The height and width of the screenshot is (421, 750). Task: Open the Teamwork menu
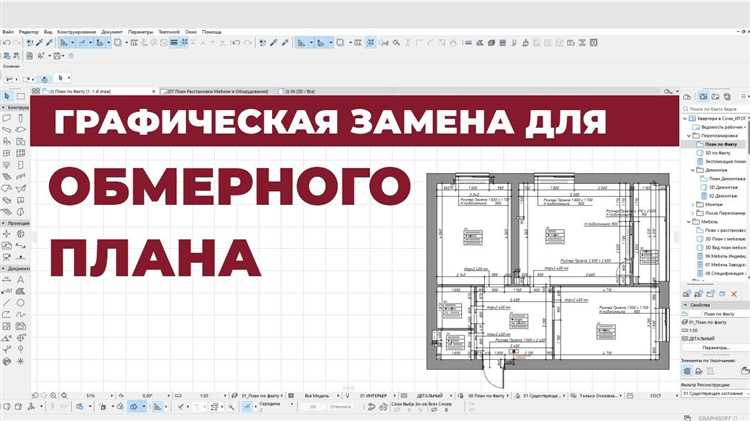pyautogui.click(x=169, y=32)
